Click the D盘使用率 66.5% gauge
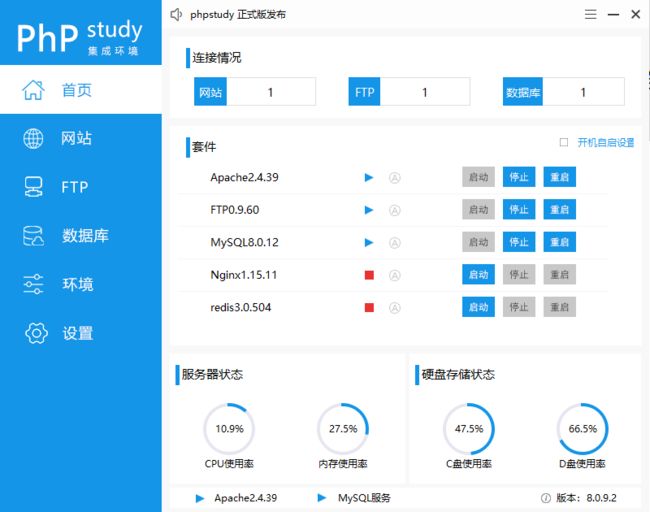650x512 pixels. [582, 429]
